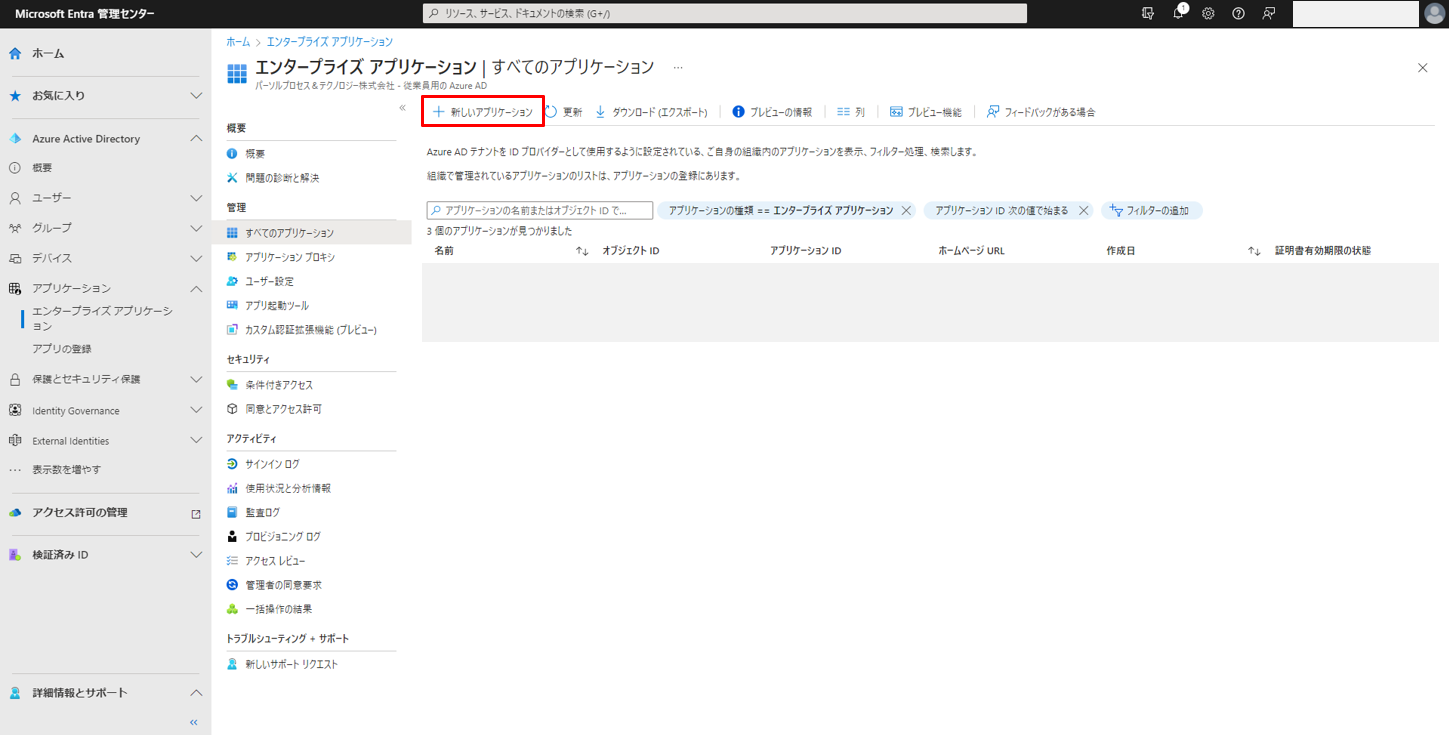This screenshot has width=1449, height=735.
Task: Expand the 検証済み ID chevron
Action: (x=196, y=554)
